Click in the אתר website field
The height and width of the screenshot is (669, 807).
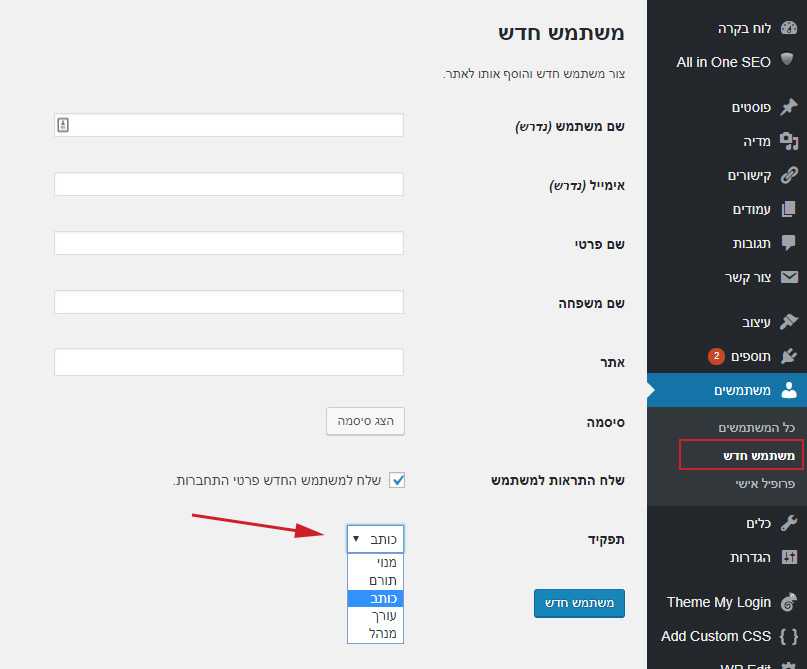point(229,362)
